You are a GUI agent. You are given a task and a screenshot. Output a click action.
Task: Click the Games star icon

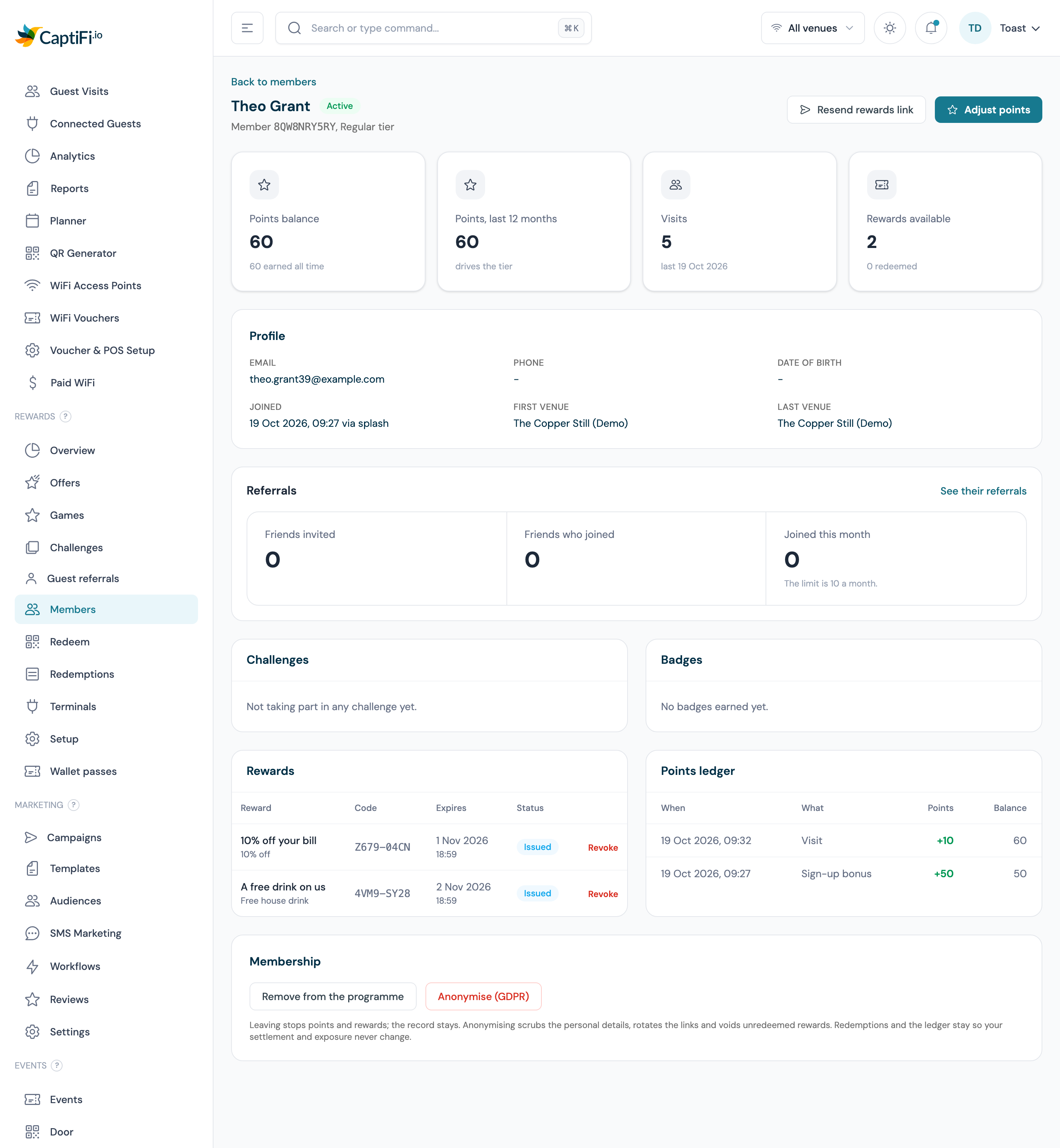(33, 515)
